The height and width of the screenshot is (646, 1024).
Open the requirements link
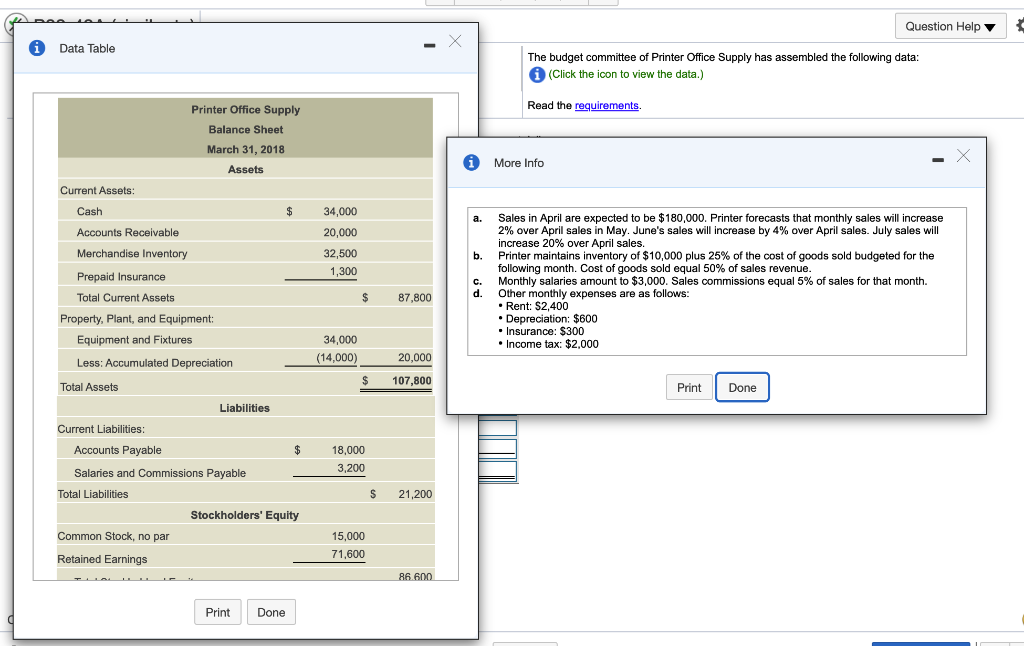pyautogui.click(x=607, y=105)
